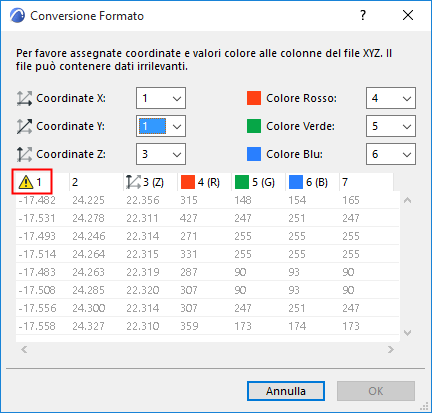Click the blue Colore Blu swatch
The height and width of the screenshot is (413, 432).
tap(254, 154)
